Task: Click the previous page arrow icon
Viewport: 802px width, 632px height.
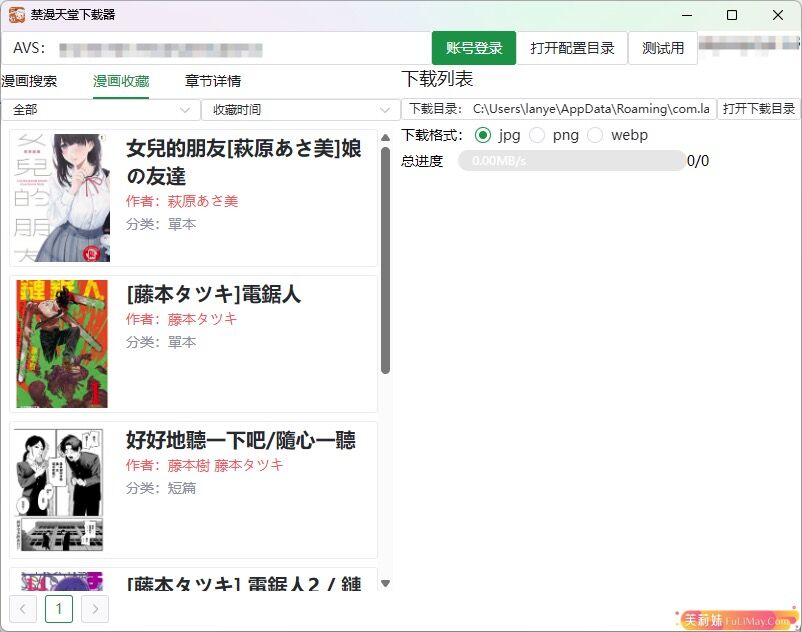Action: [23, 608]
